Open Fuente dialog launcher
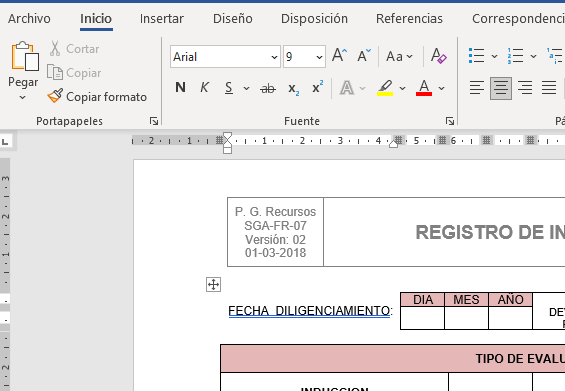Screen dimensions: 565x391 coord(450,121)
